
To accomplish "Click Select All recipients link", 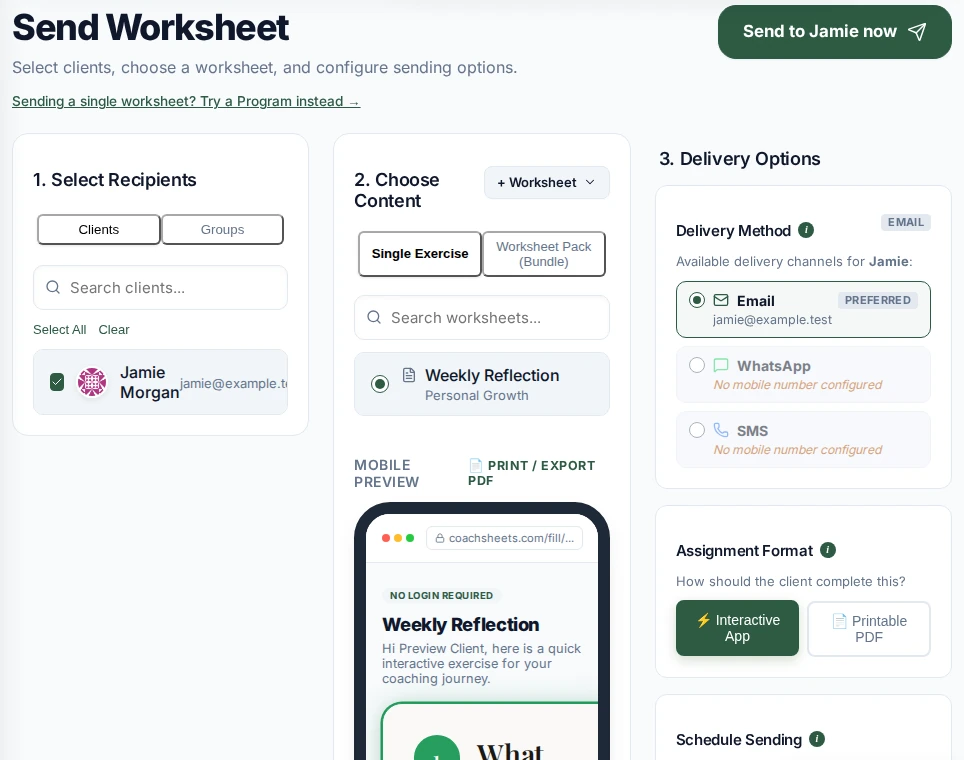I will coord(60,330).
